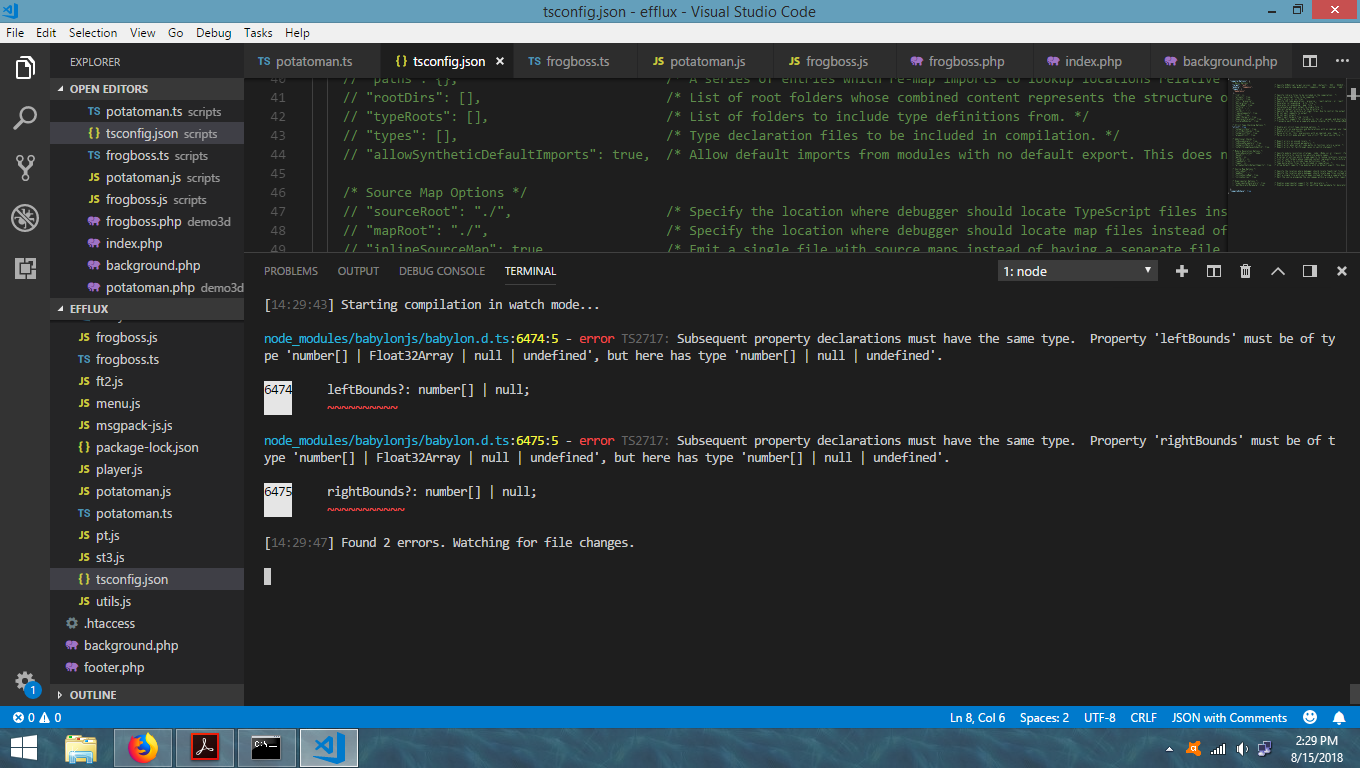Open babylon.d.ts:6474:5 error link
Image resolution: width=1360 pixels, height=768 pixels.
coord(411,339)
